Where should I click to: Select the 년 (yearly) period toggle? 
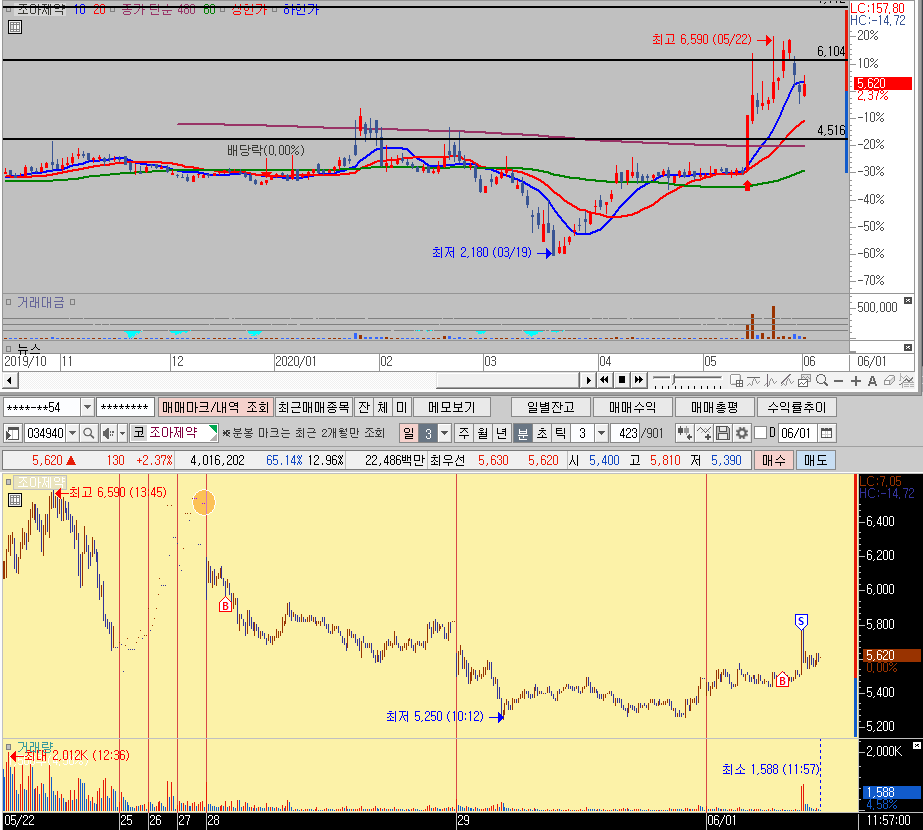point(502,433)
